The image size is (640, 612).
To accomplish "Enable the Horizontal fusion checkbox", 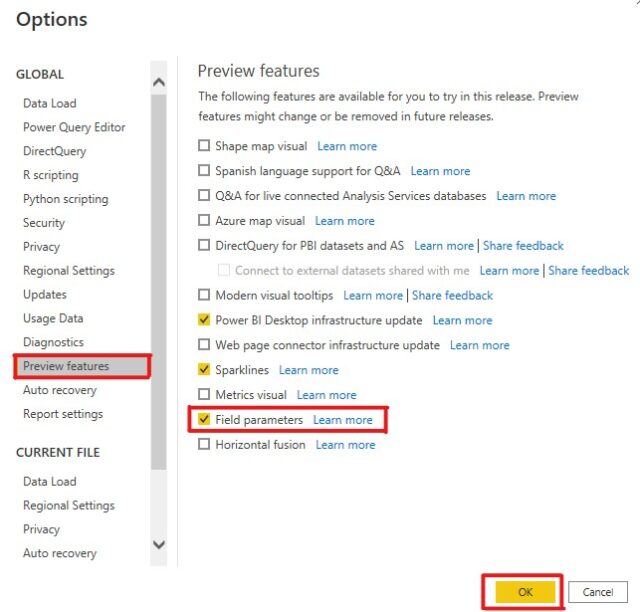I will tap(204, 444).
